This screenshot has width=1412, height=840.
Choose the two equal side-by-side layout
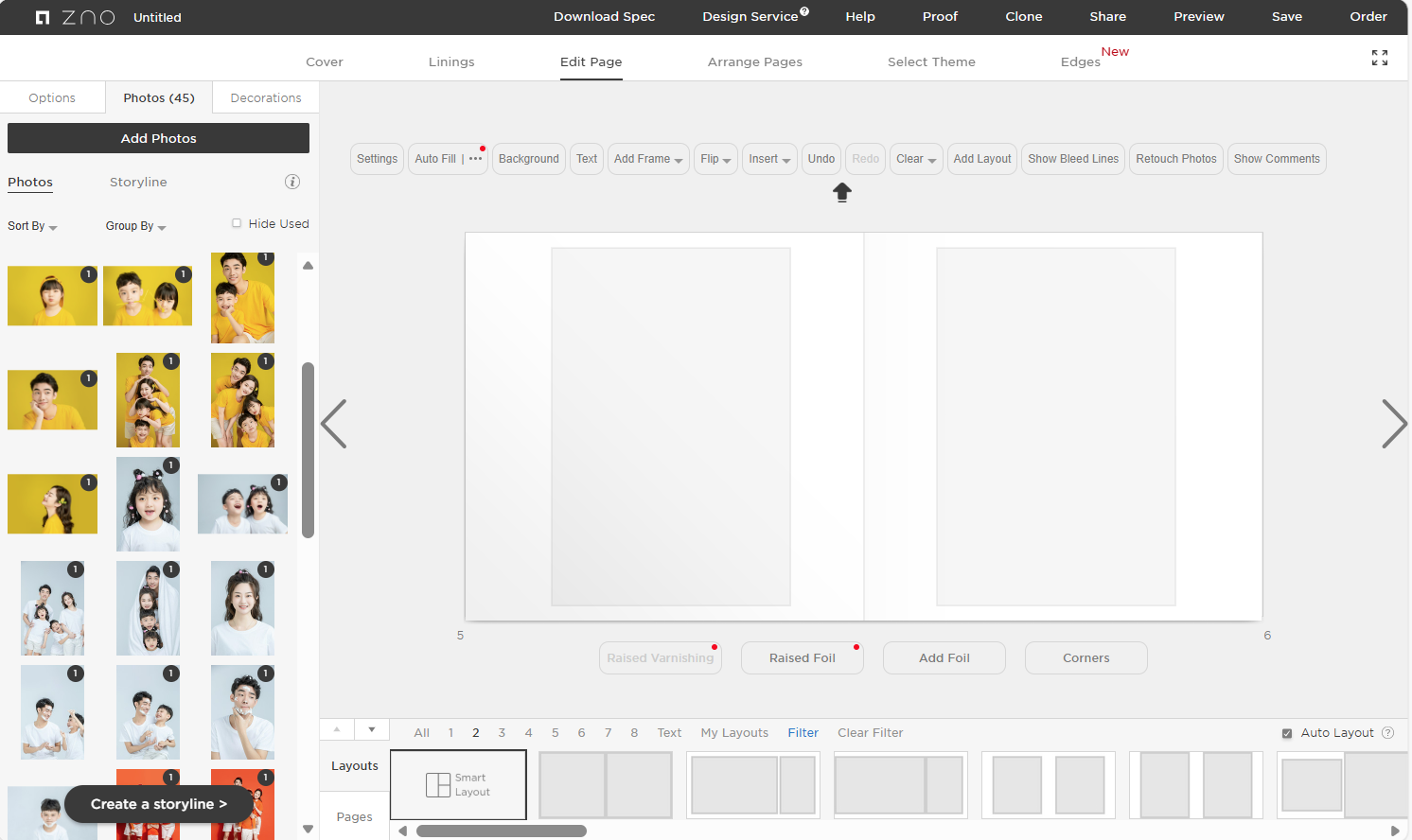point(606,785)
